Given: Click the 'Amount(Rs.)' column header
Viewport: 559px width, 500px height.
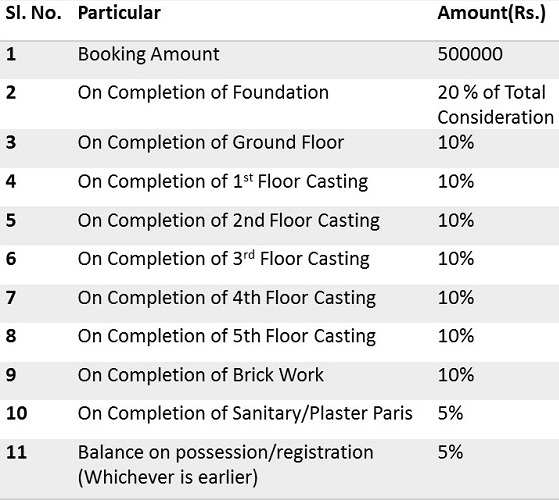Looking at the screenshot, I should (492, 13).
